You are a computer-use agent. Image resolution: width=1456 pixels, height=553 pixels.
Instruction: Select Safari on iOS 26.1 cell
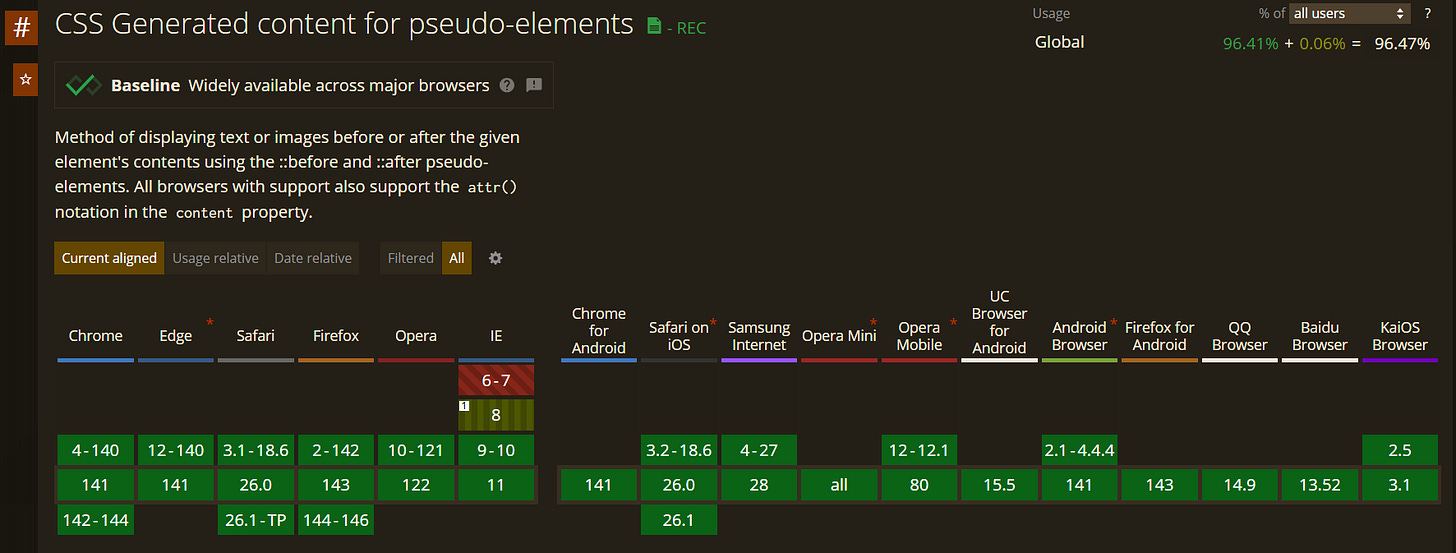point(679,520)
